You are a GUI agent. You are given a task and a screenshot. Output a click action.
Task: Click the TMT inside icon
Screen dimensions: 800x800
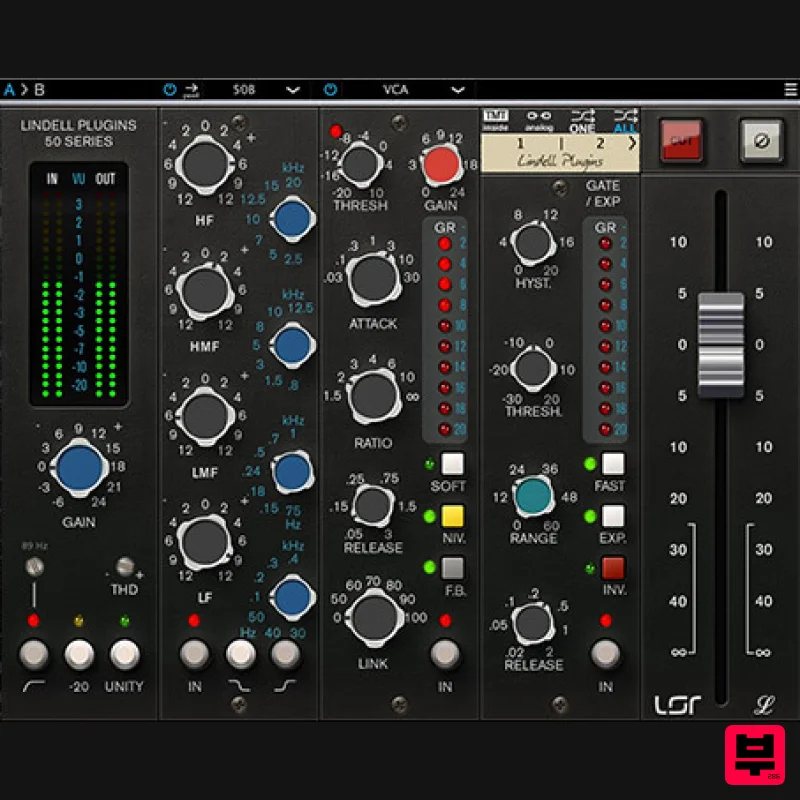[495, 120]
